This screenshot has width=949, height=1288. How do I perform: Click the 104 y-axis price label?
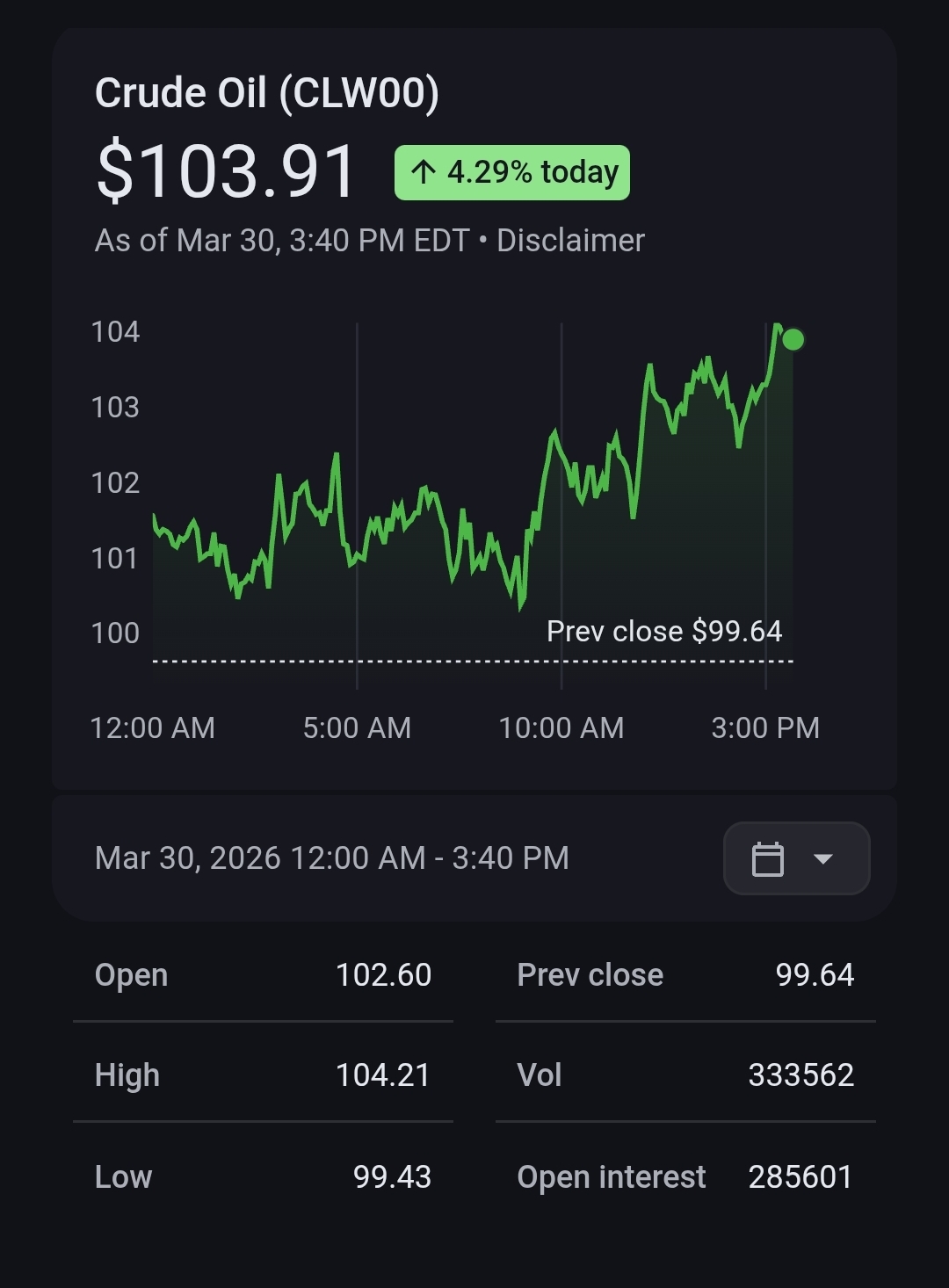(x=115, y=332)
